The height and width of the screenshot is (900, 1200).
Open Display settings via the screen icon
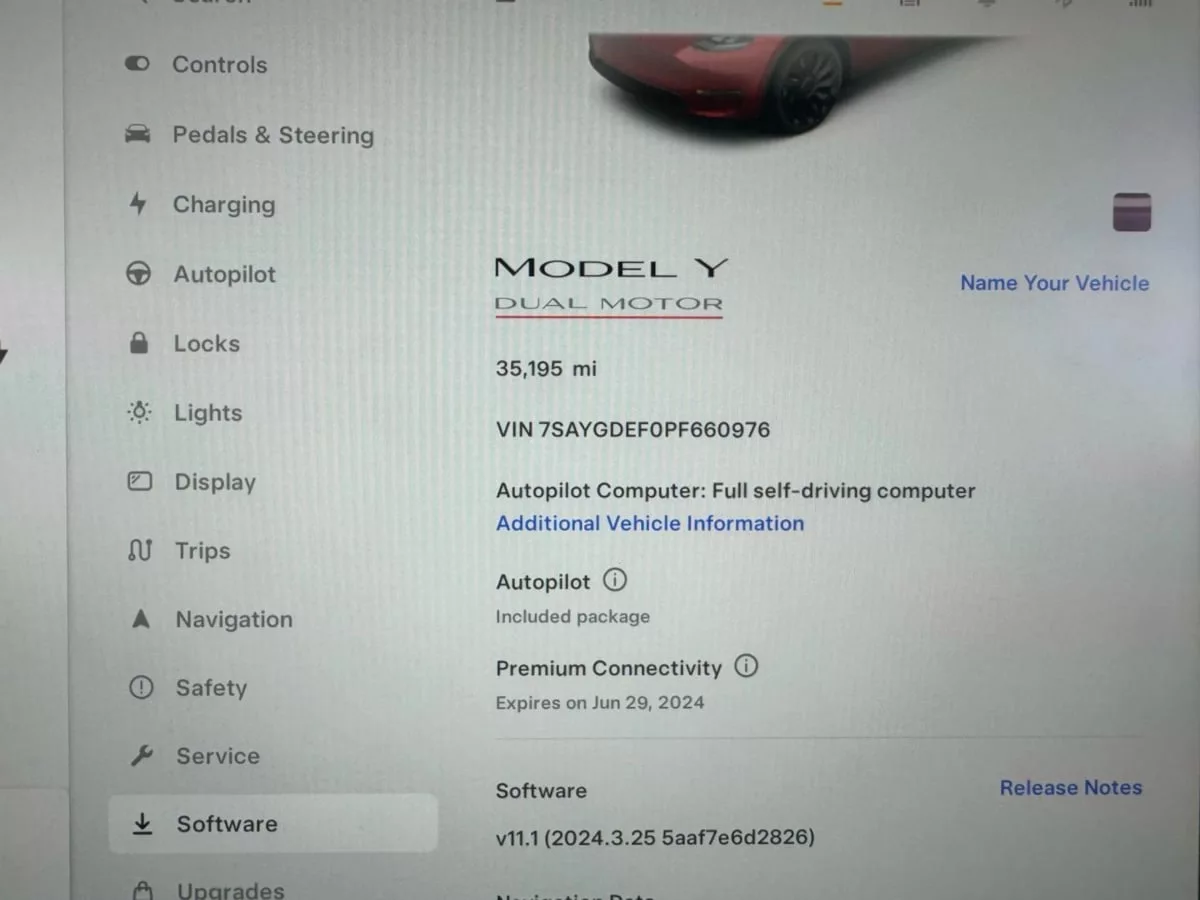coord(140,481)
